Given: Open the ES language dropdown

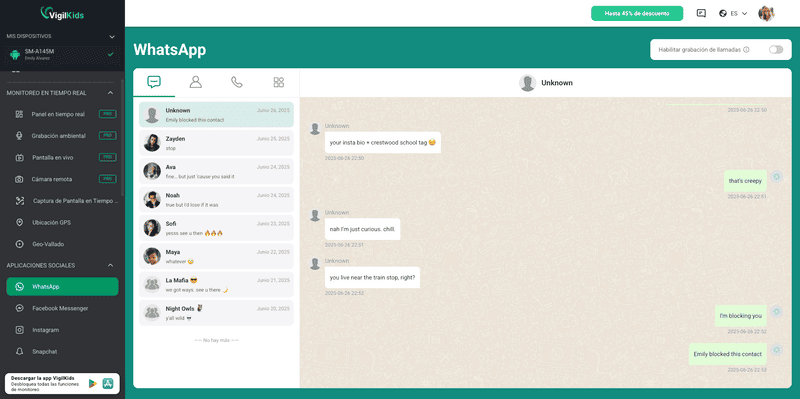Looking at the screenshot, I should (x=734, y=13).
